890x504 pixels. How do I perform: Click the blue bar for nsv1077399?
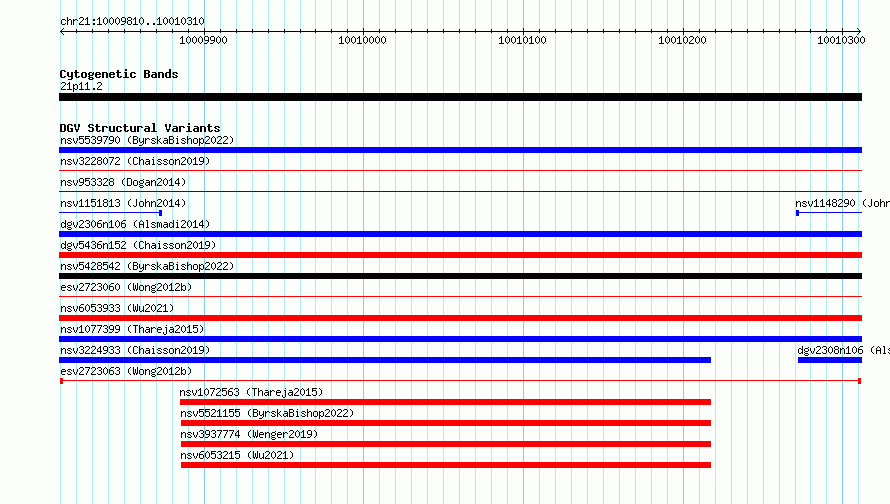click(460, 339)
